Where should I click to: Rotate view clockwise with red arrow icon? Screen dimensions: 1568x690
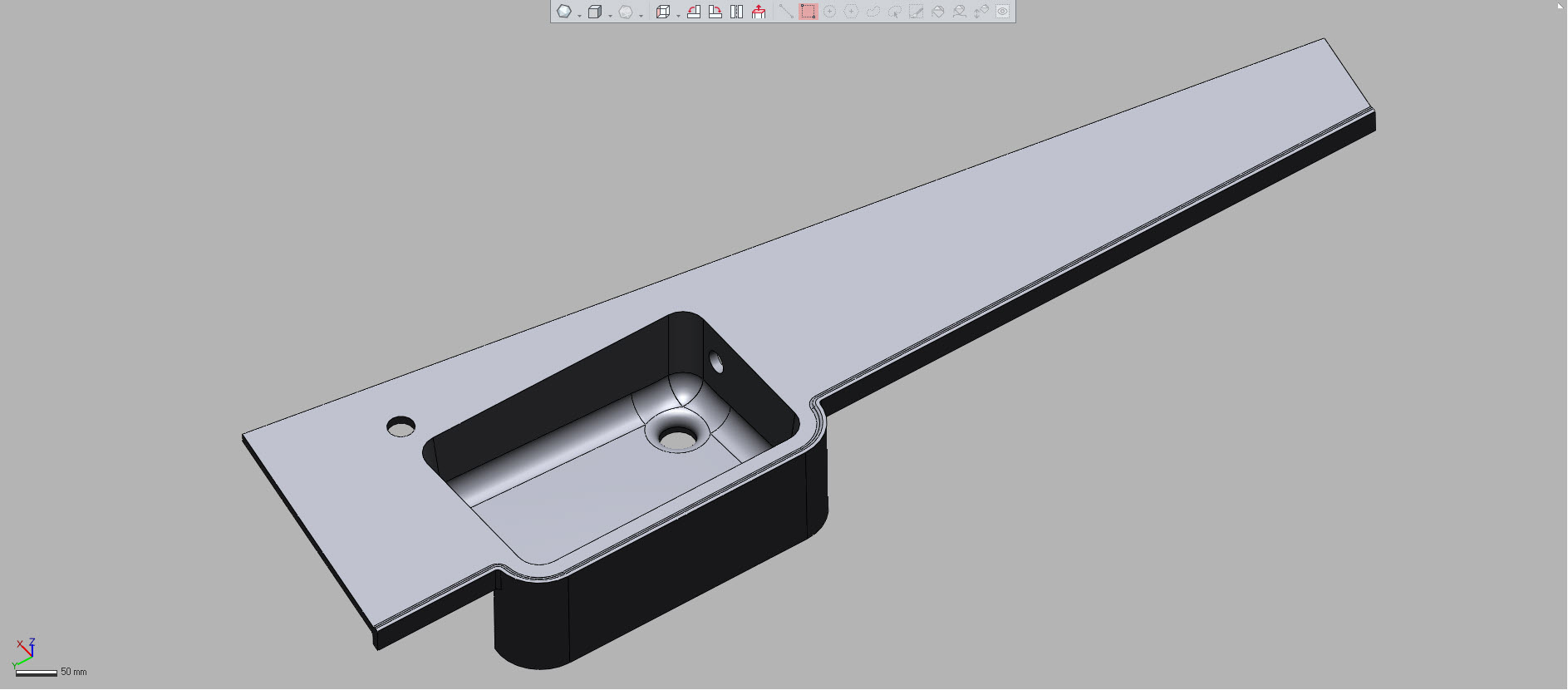point(715,12)
